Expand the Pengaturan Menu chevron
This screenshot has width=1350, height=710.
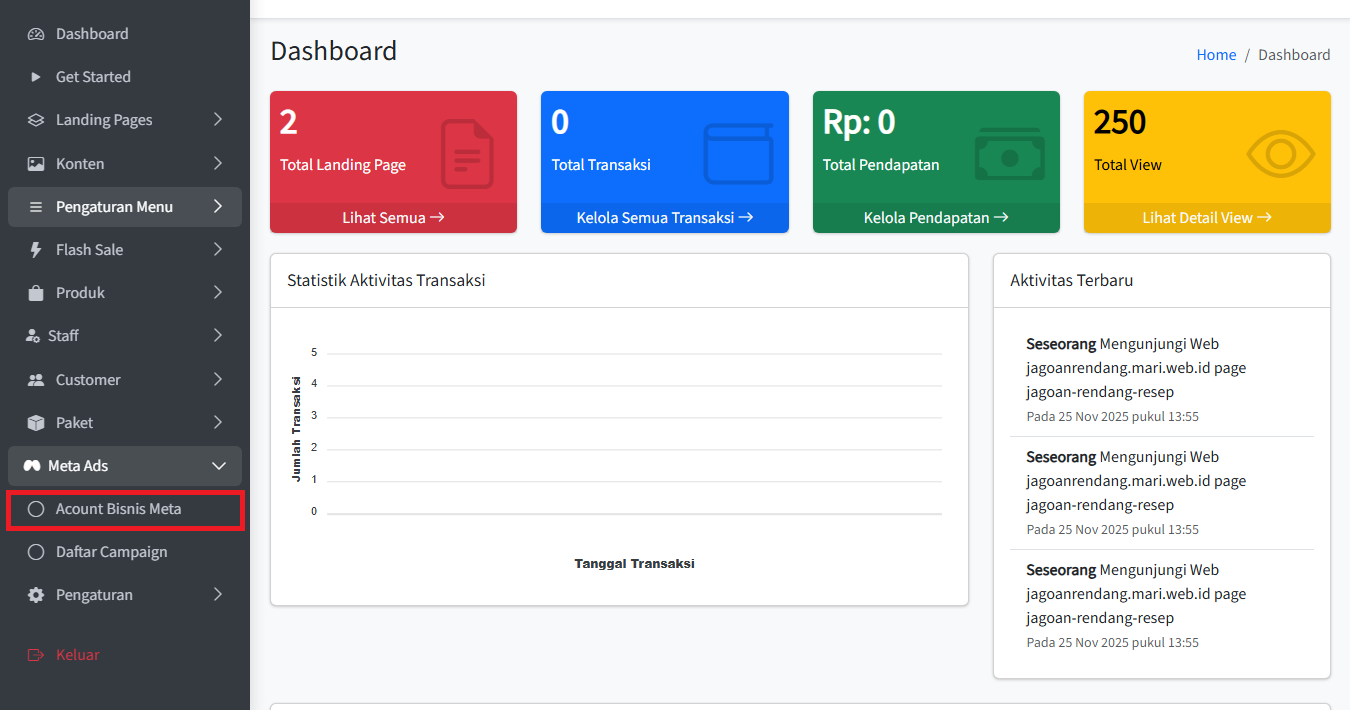pyautogui.click(x=218, y=207)
